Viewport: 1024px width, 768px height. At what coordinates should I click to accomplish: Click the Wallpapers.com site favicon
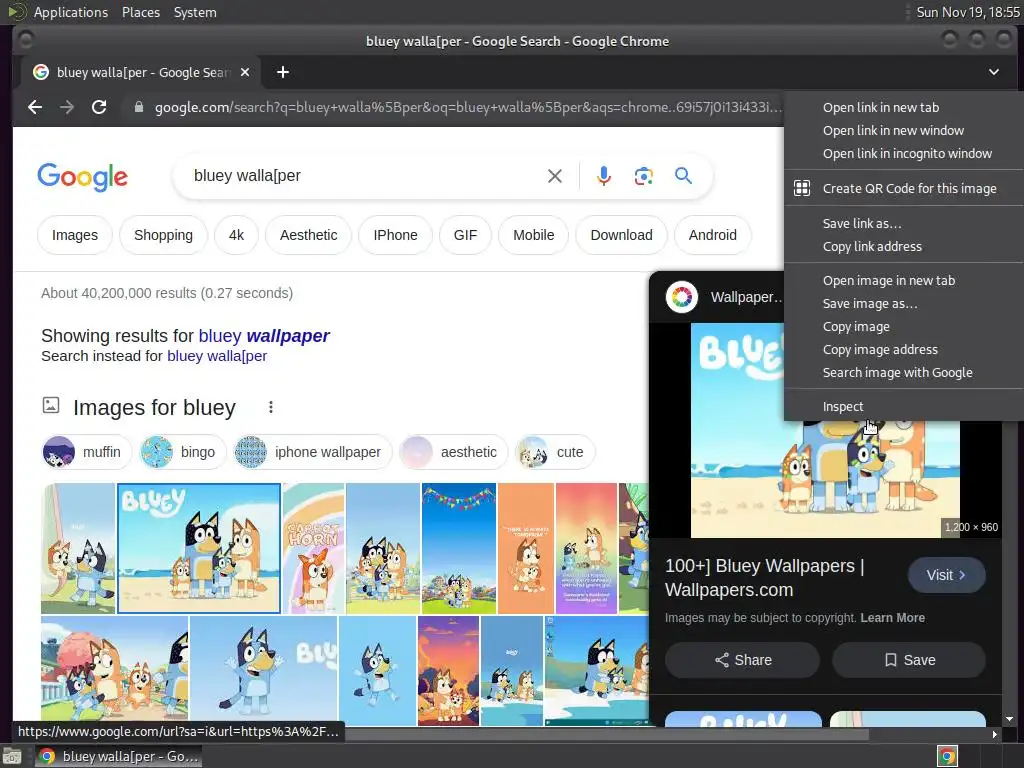pyautogui.click(x=681, y=297)
